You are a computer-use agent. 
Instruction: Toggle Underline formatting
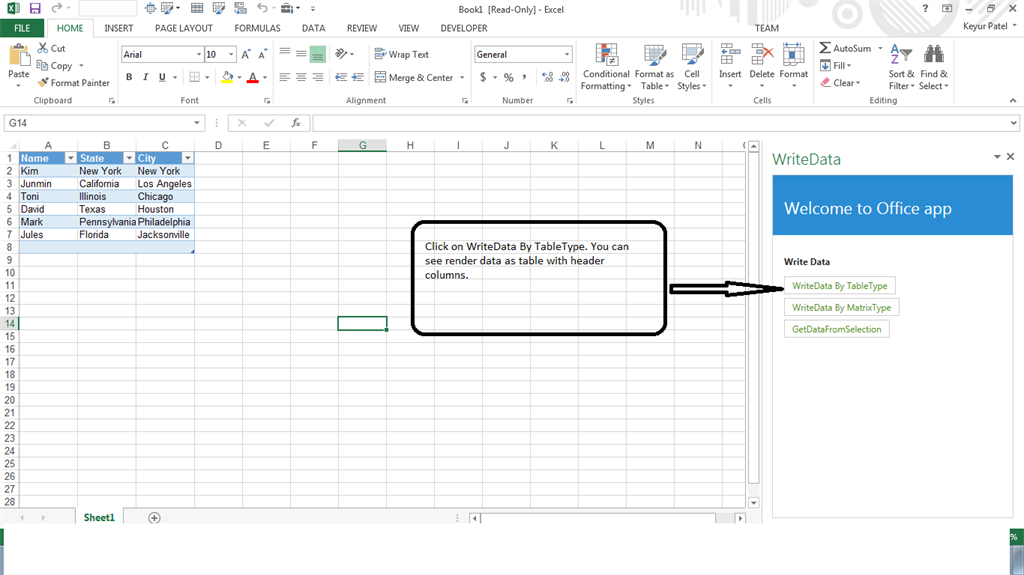coord(162,77)
